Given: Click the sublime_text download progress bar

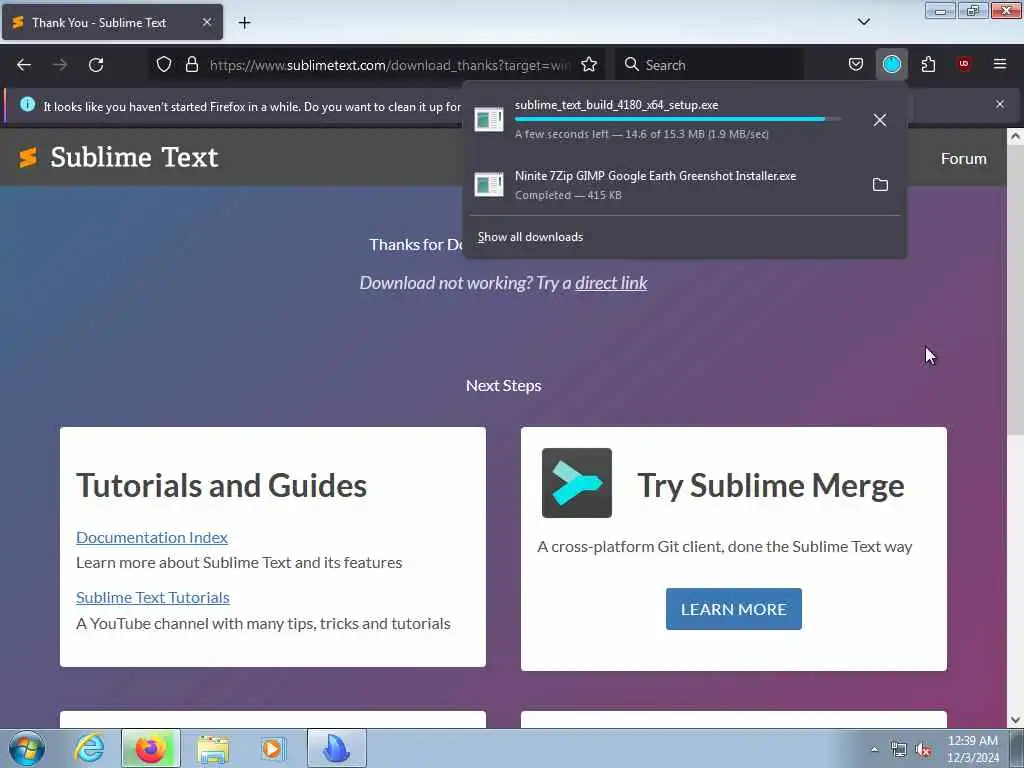Looking at the screenshot, I should [x=677, y=120].
